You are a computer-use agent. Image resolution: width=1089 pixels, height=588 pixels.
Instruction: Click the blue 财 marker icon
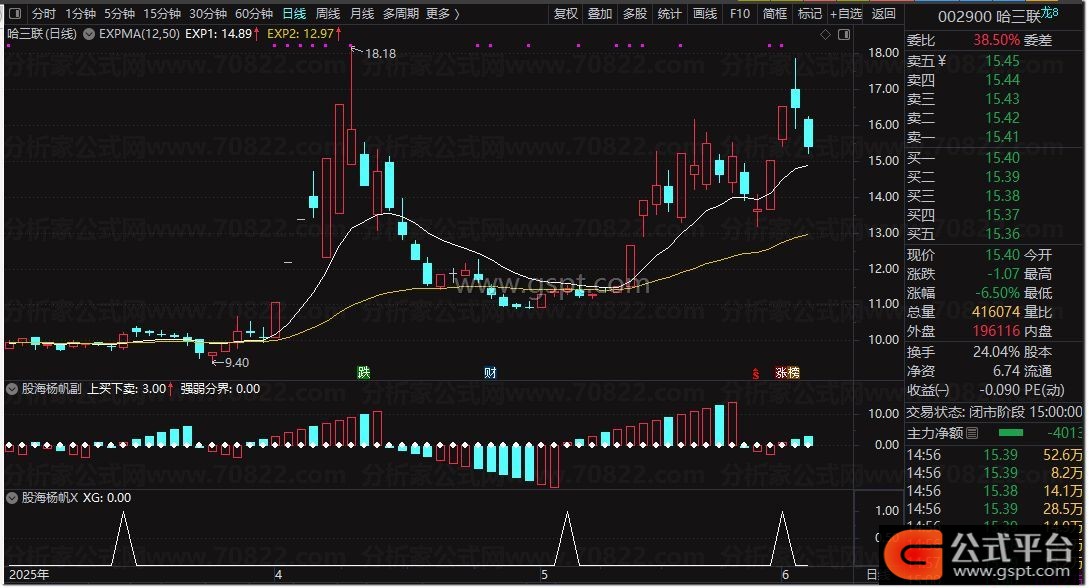490,373
